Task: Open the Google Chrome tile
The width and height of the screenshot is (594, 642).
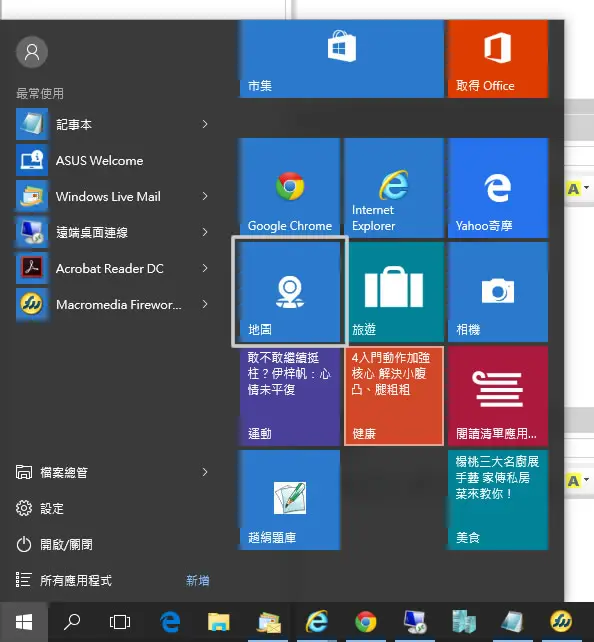Action: [x=289, y=188]
